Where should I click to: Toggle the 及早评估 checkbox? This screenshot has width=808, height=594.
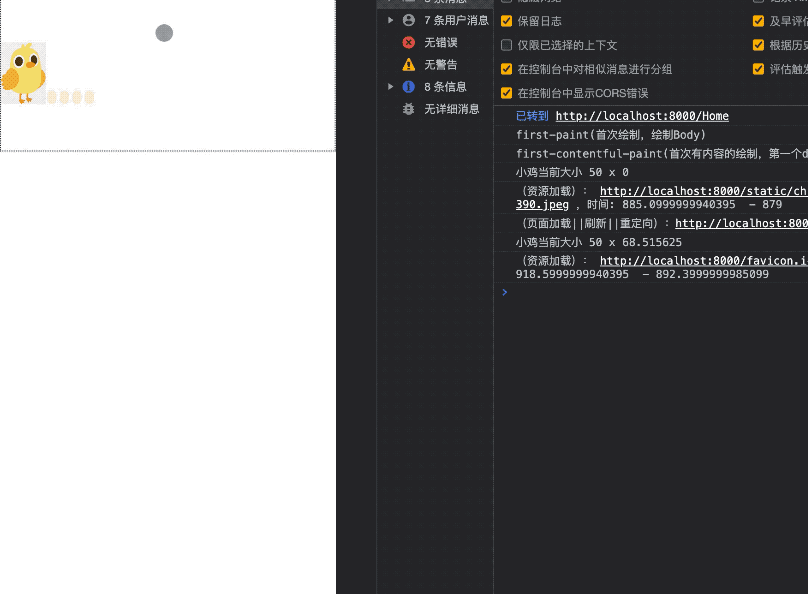[759, 21]
